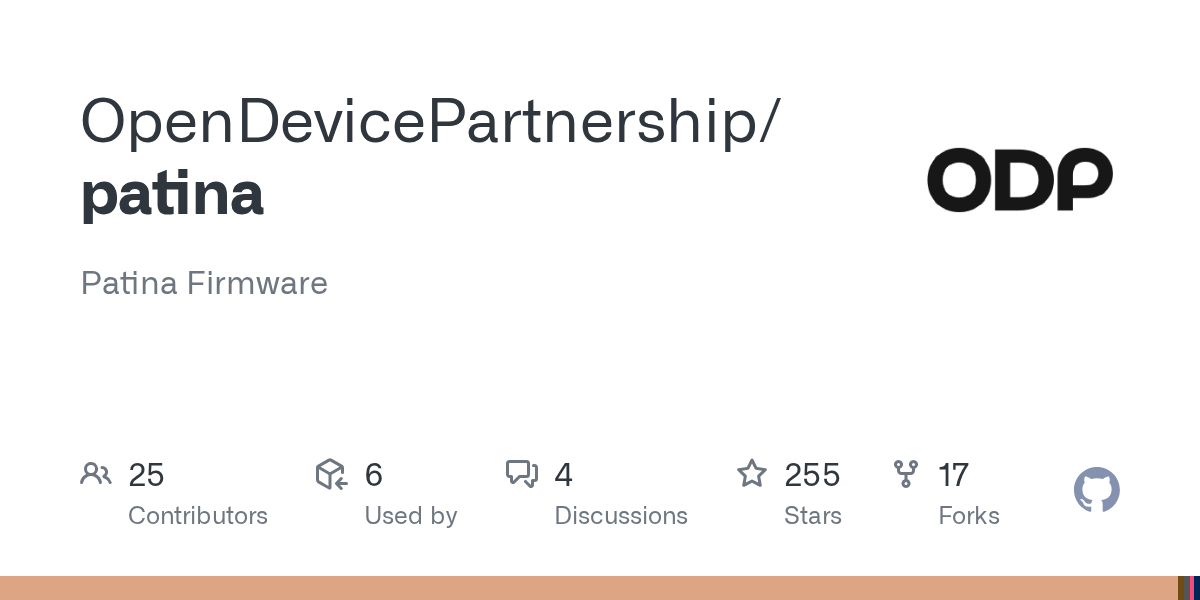Screen dimensions: 1200x600
Task: Click the ODP organization logo
Action: click(1019, 180)
